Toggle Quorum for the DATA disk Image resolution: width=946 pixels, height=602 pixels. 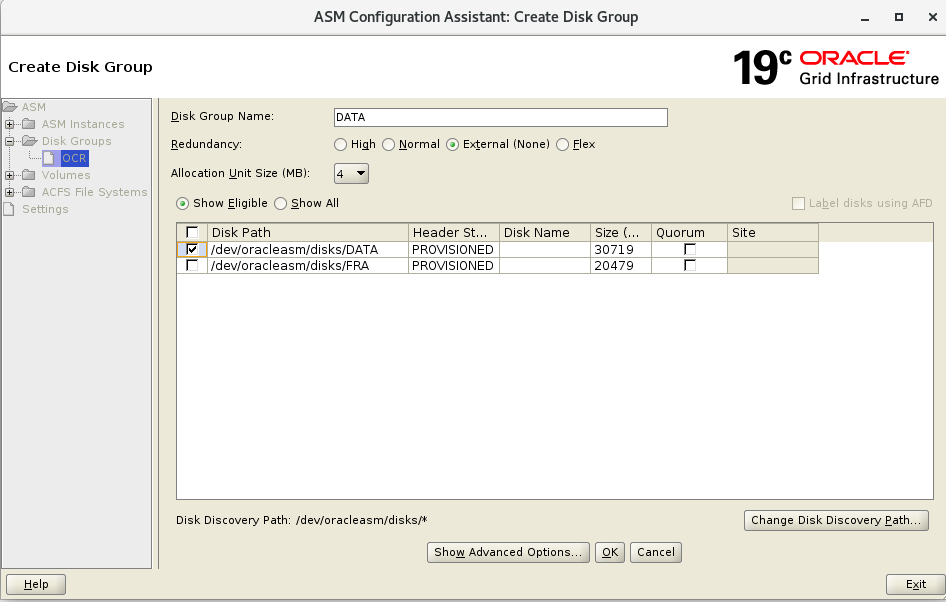[x=690, y=249]
